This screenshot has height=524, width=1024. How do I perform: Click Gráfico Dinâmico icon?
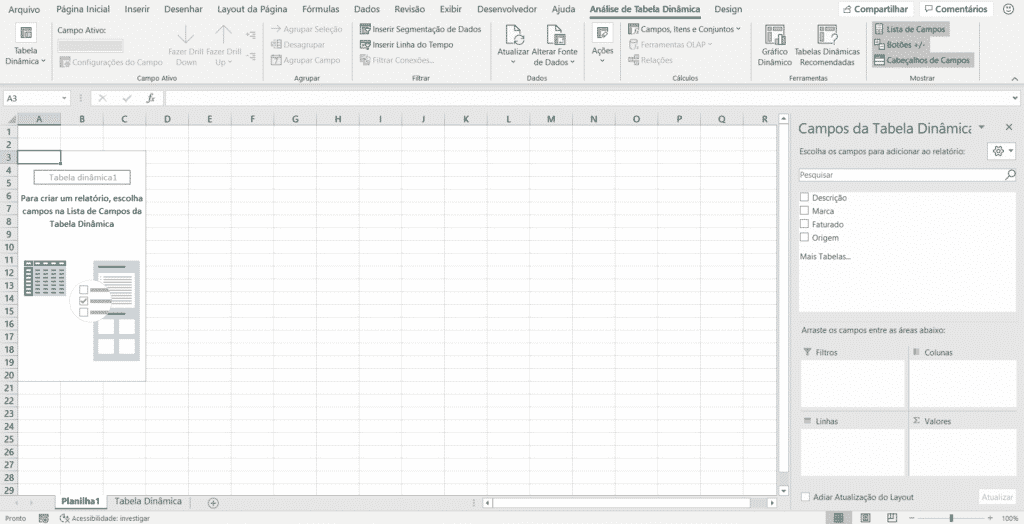click(775, 35)
